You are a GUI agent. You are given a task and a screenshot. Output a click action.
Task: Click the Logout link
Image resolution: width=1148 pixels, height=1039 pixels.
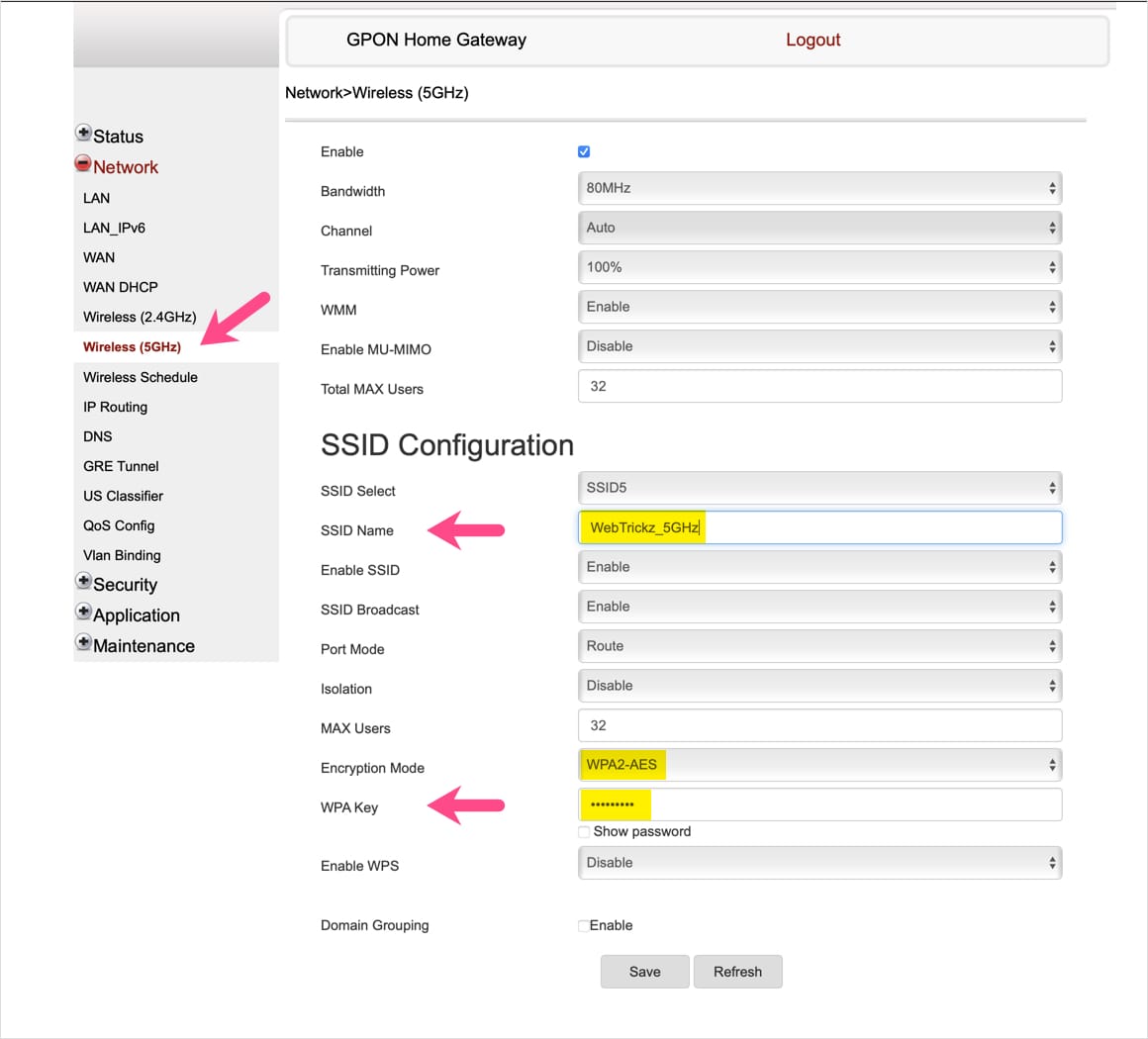(813, 40)
